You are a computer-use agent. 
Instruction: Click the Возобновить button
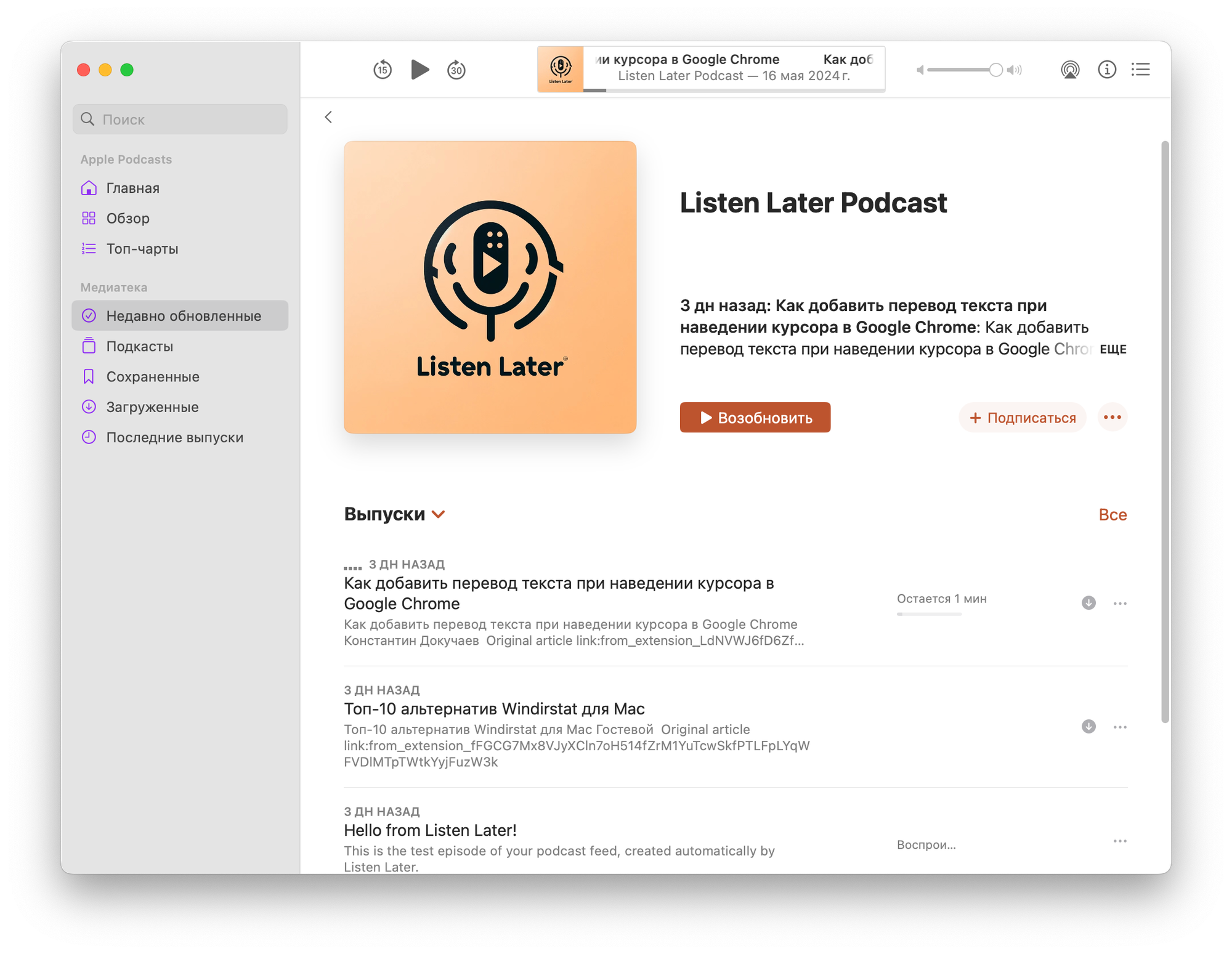coord(755,418)
